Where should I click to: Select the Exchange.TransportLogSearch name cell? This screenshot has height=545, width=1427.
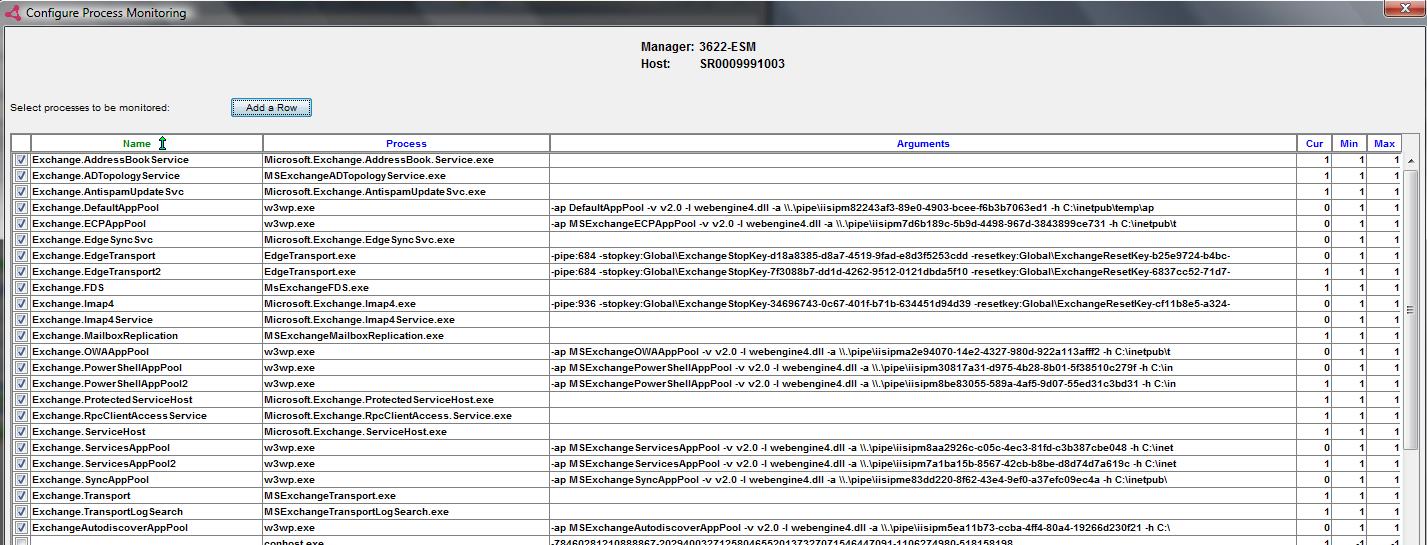(147, 512)
